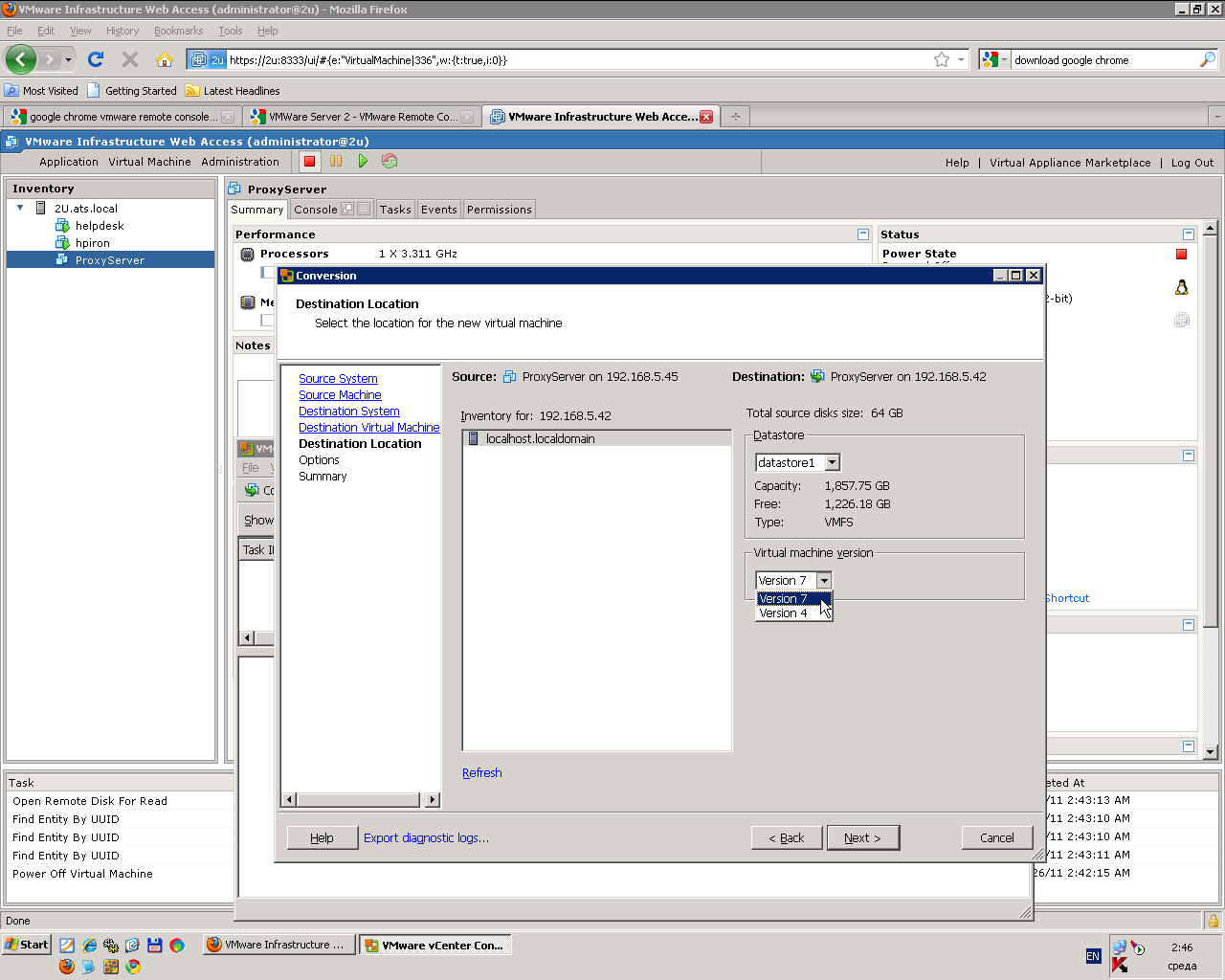
Task: Go to the Source System step
Action: tap(338, 379)
